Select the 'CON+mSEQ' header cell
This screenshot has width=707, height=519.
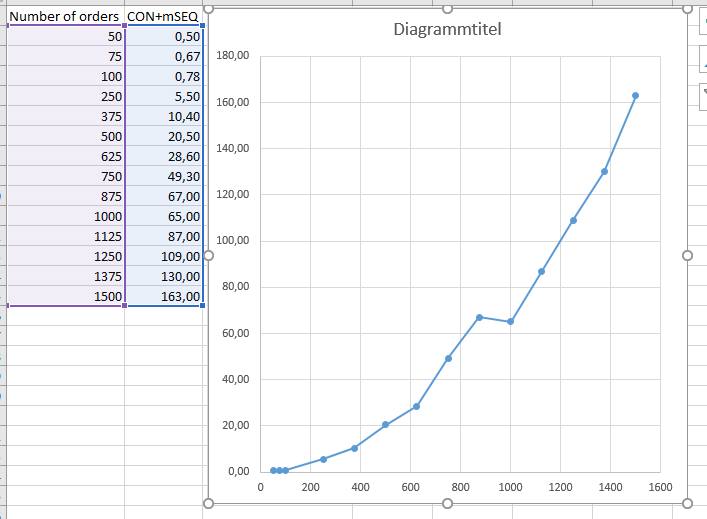point(164,17)
